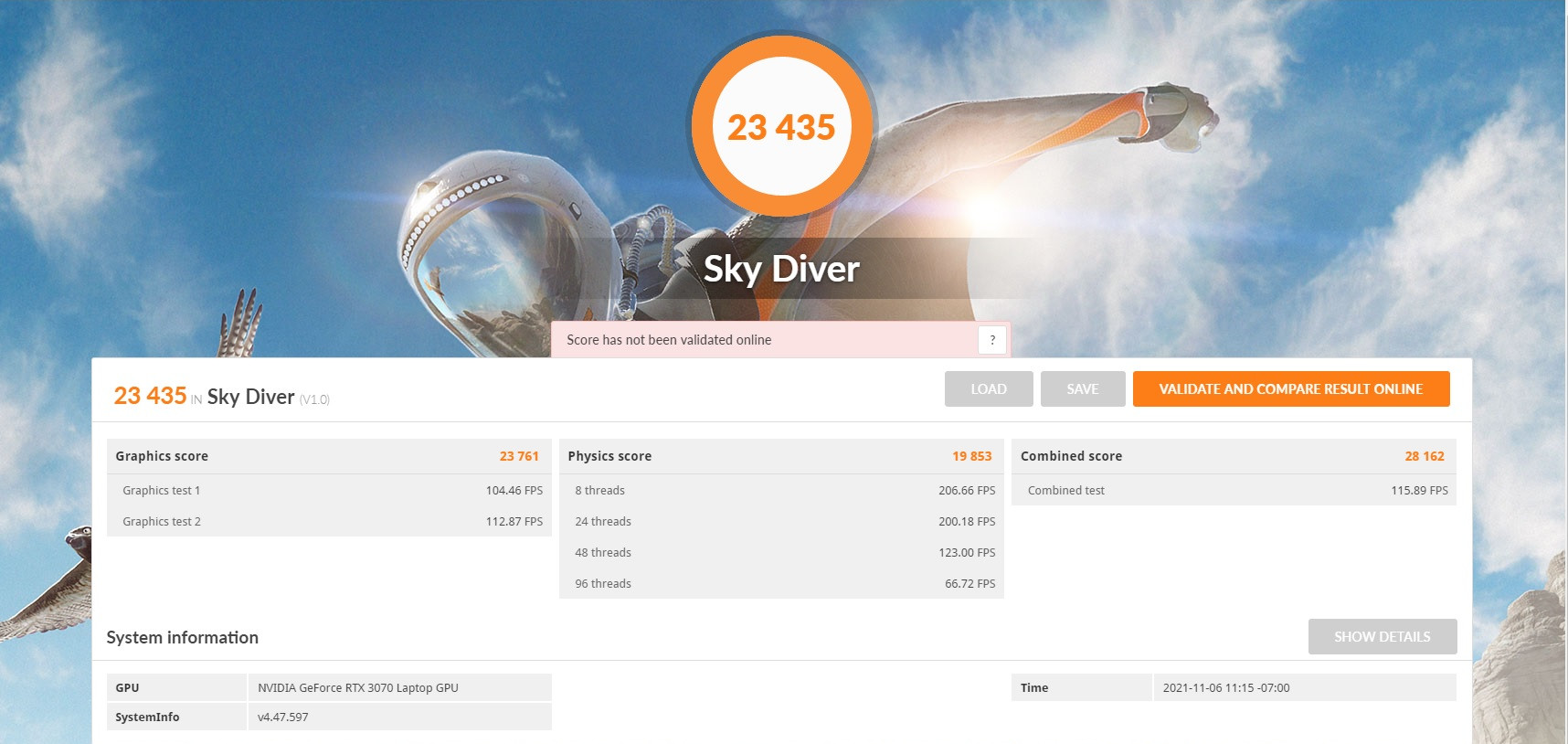This screenshot has height=744, width=1568.
Task: Validate and compare result online
Action: click(1290, 388)
